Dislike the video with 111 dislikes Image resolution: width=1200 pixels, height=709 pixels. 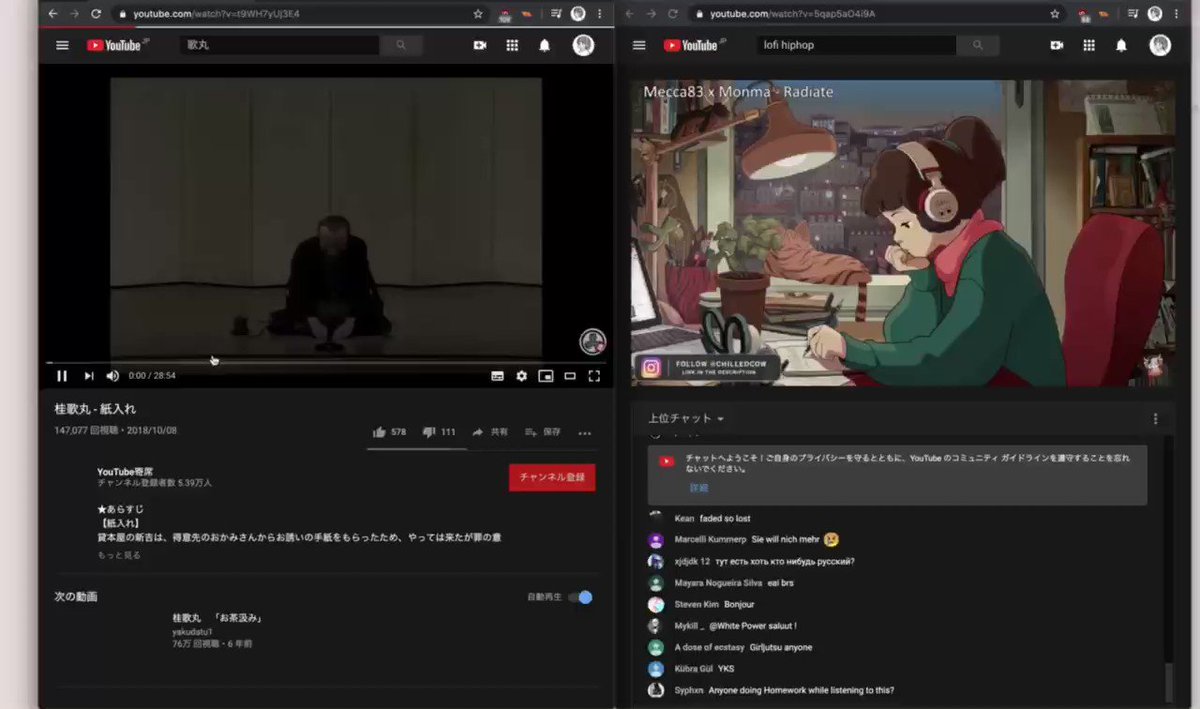[x=439, y=432]
